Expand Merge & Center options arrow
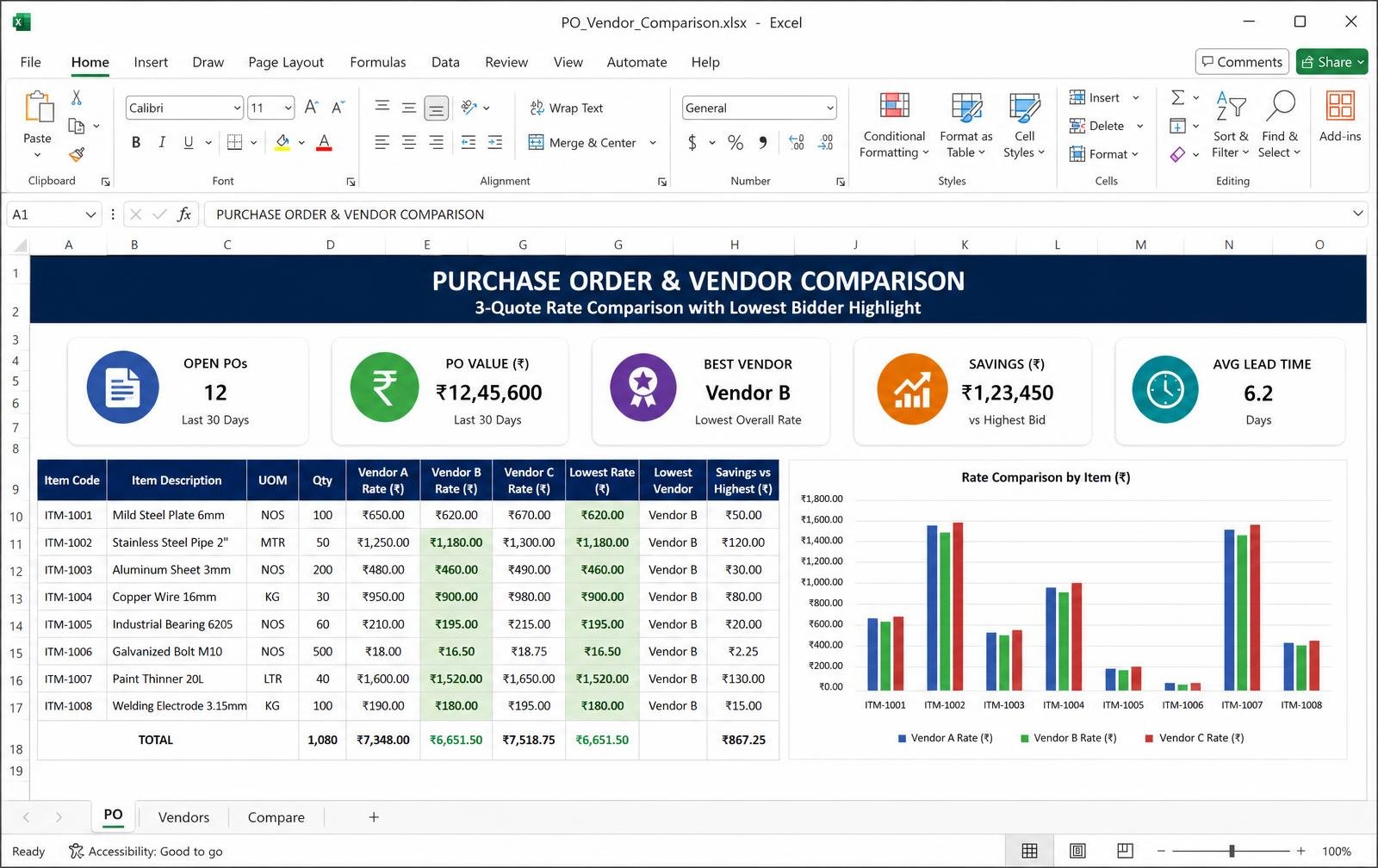Viewport: 1378px width, 868px height. (x=653, y=143)
